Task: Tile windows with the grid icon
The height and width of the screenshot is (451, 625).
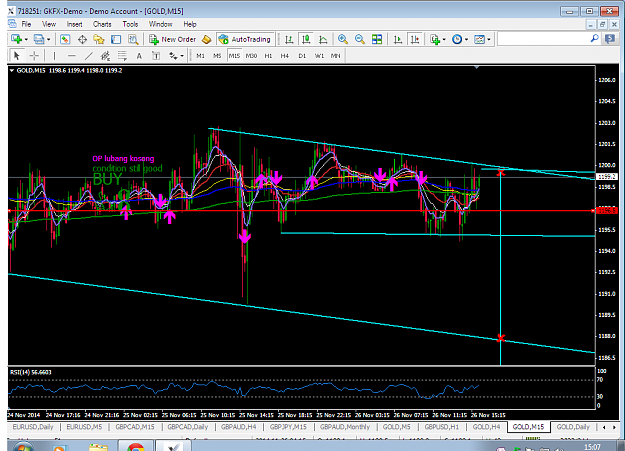Action: 377,39
